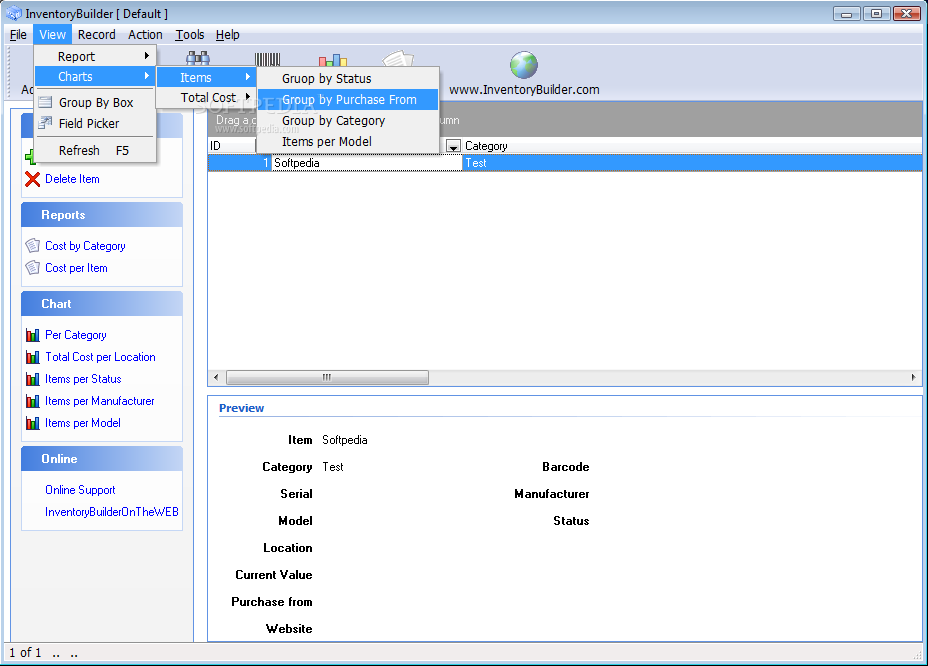
Task: Click the Field Picker menu icon
Action: 45,123
